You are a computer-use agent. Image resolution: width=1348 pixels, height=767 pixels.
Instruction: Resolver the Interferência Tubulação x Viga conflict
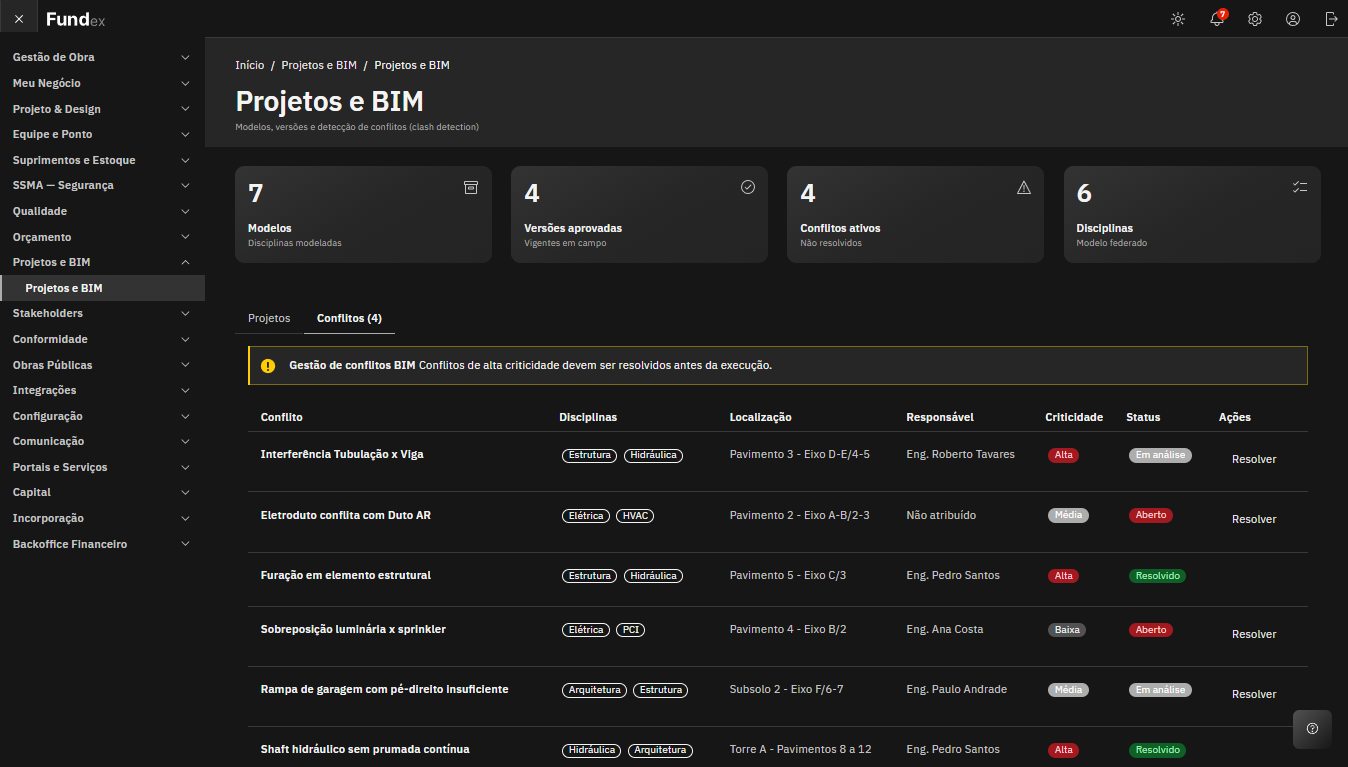tap(1254, 459)
